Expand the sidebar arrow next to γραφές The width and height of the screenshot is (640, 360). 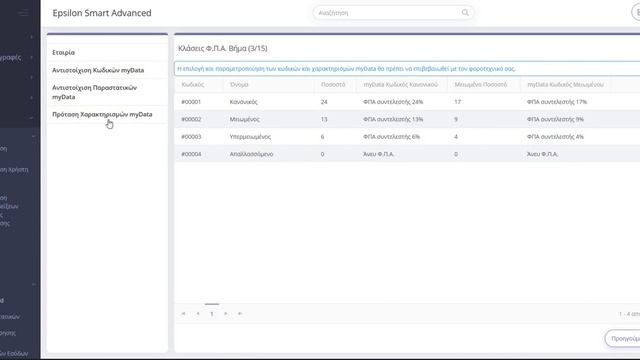coord(31,58)
